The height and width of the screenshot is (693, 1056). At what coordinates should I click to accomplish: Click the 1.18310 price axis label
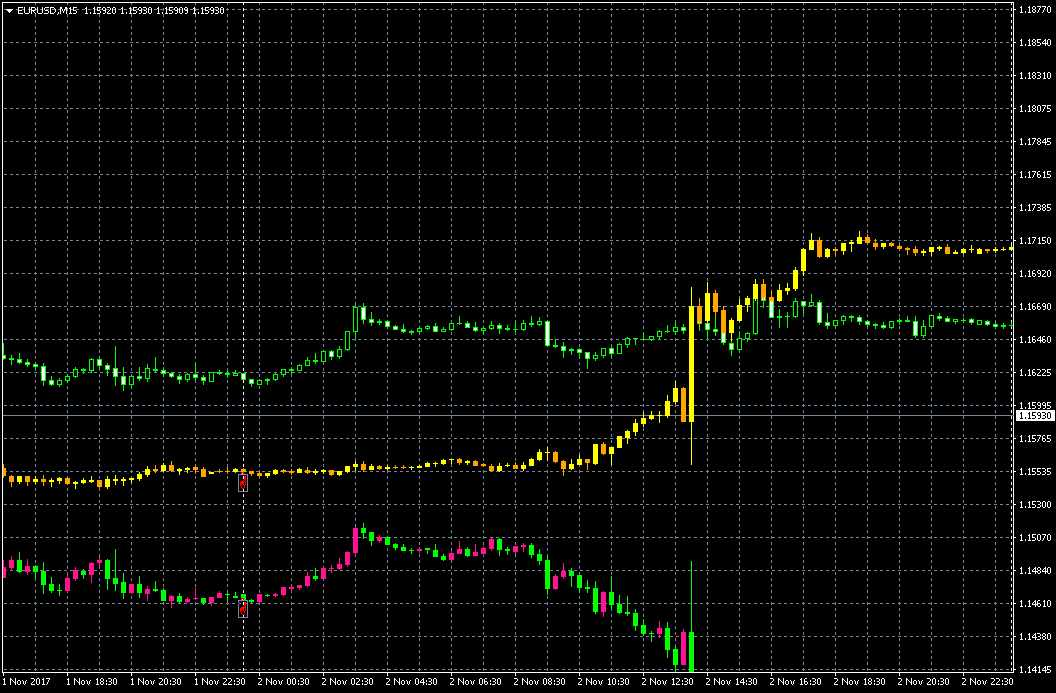tap(1035, 75)
